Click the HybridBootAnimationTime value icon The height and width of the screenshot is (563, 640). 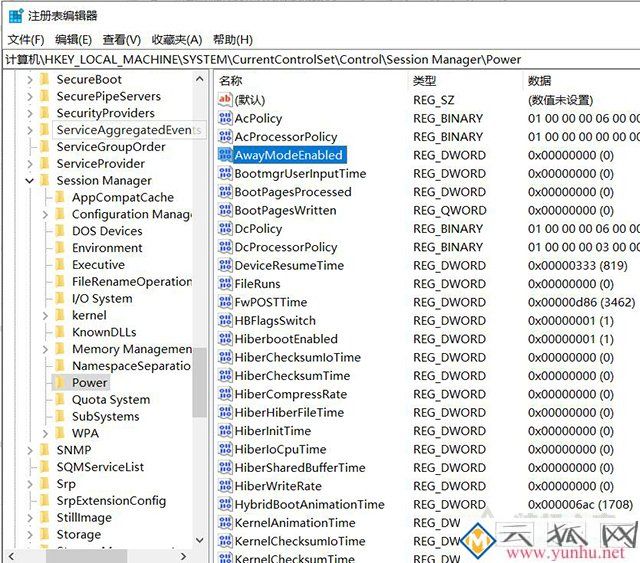pos(225,504)
